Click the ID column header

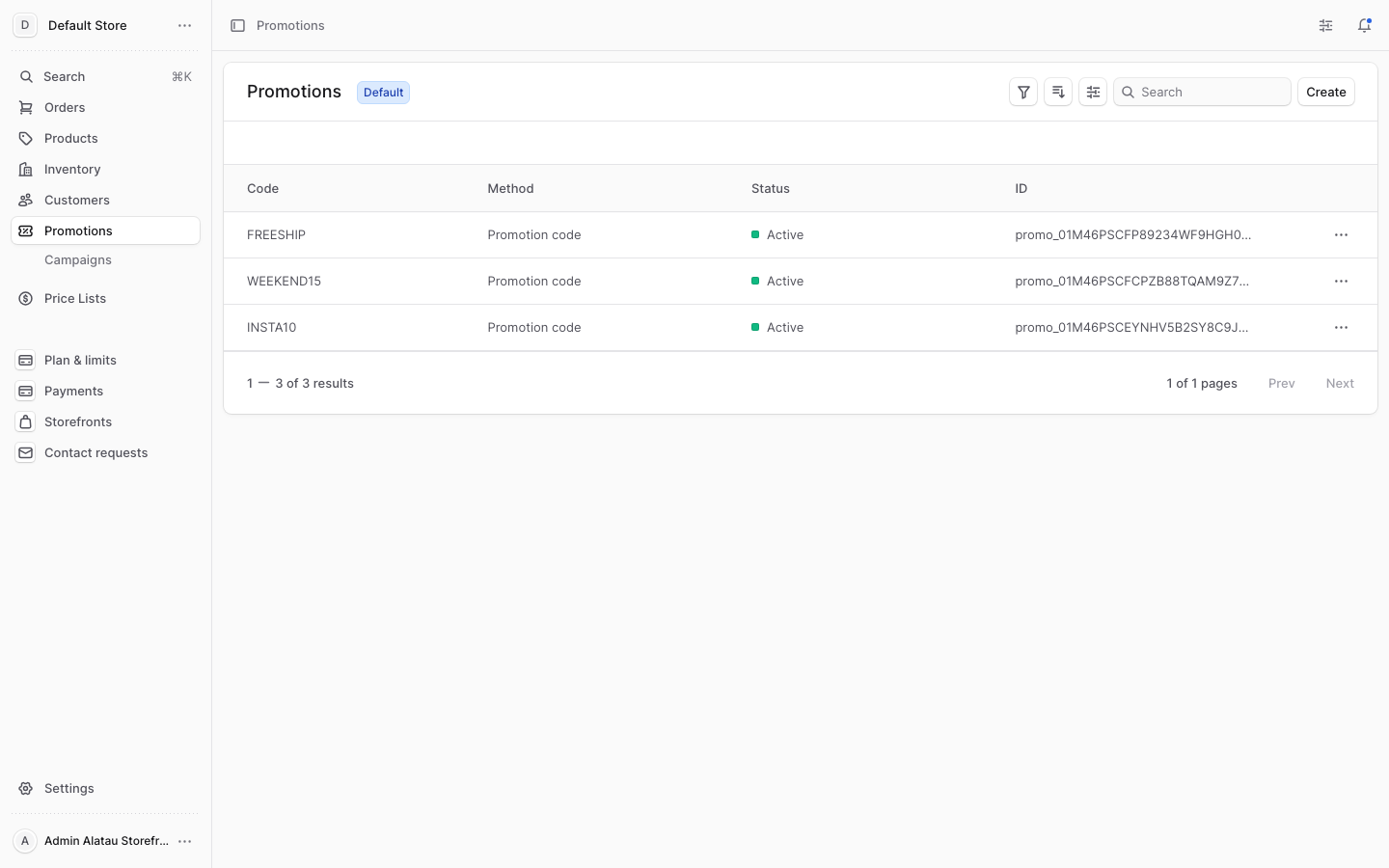(1021, 189)
